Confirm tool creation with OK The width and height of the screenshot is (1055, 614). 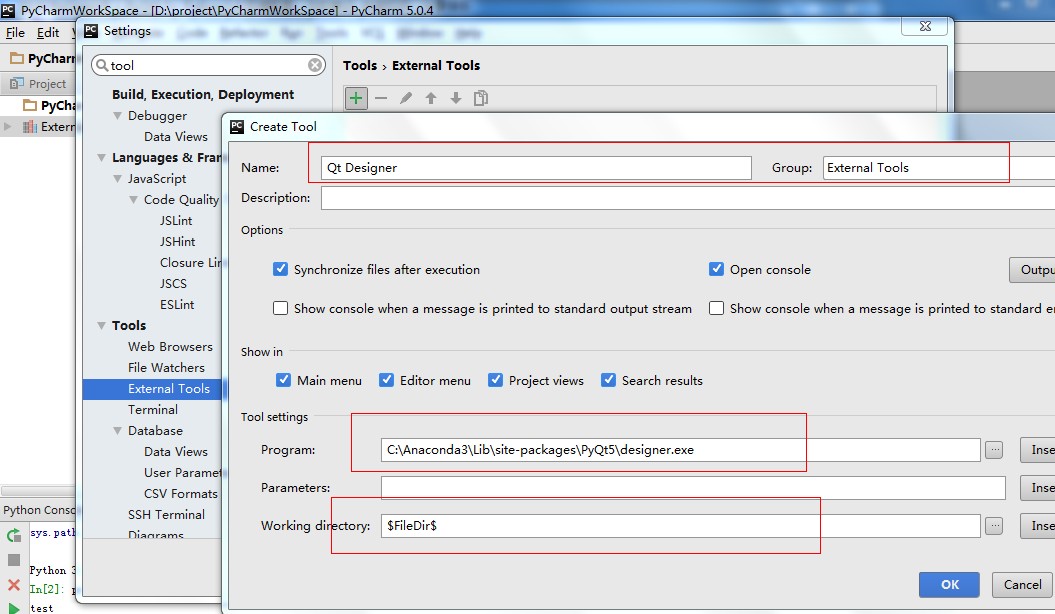949,584
